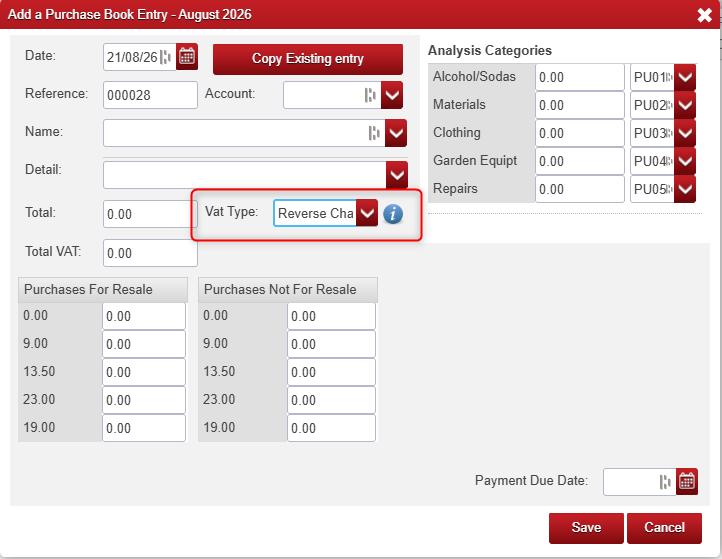722x559 pixels.
Task: Click Purchases Not For Resale 0.00 rate field
Action: [x=331, y=316]
